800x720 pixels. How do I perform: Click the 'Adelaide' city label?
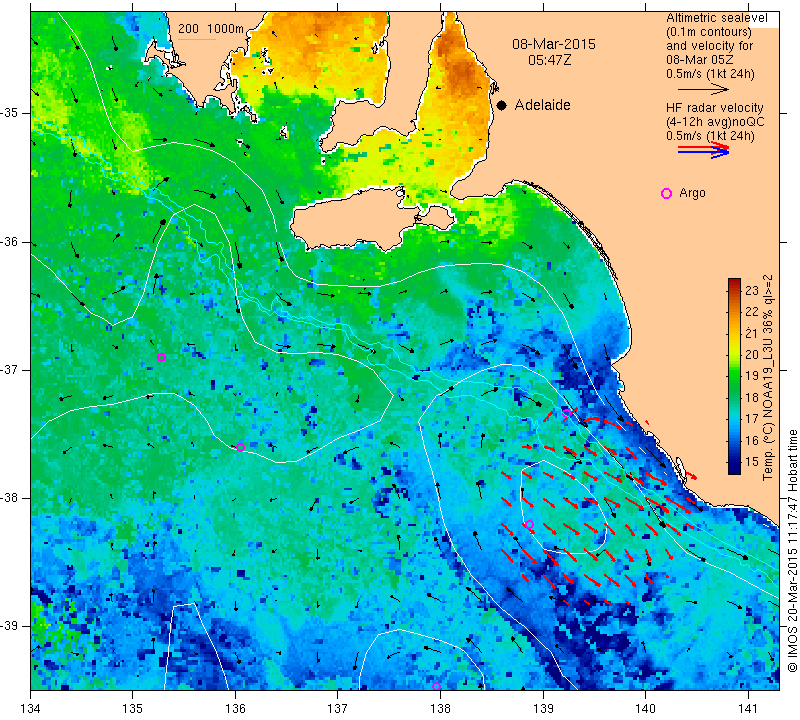542,105
